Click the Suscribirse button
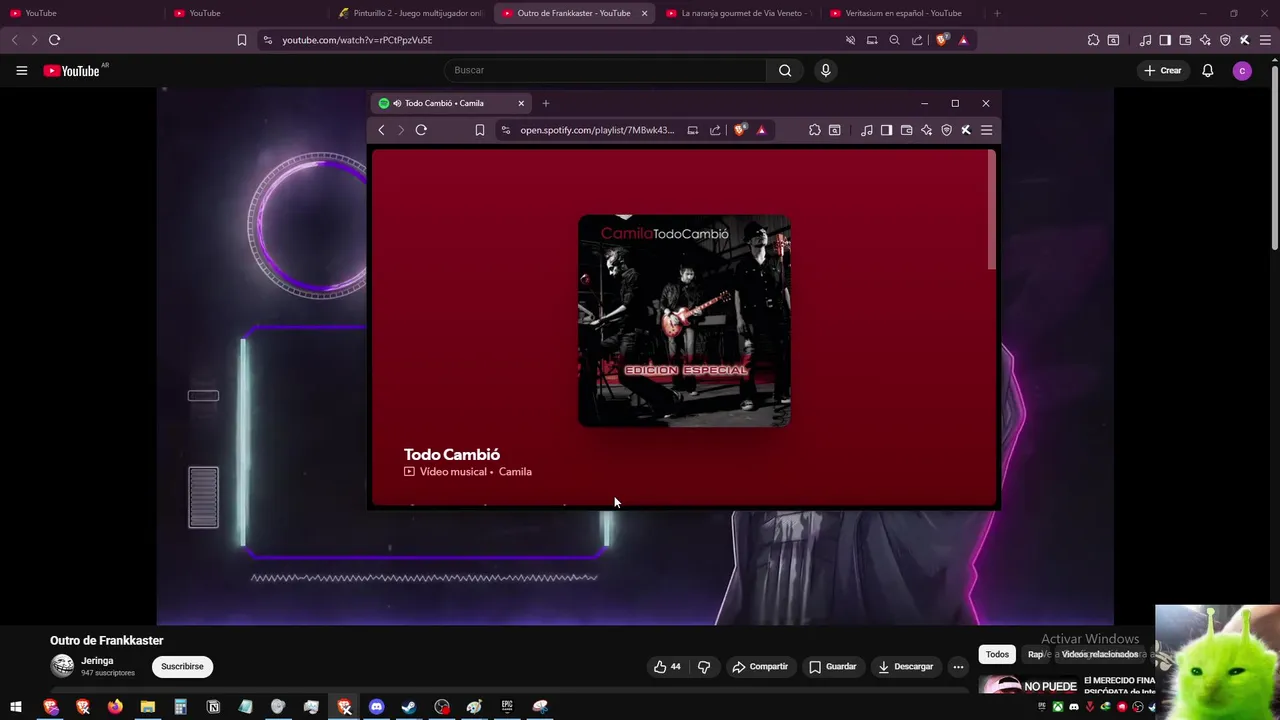Image resolution: width=1280 pixels, height=720 pixels. [182, 666]
